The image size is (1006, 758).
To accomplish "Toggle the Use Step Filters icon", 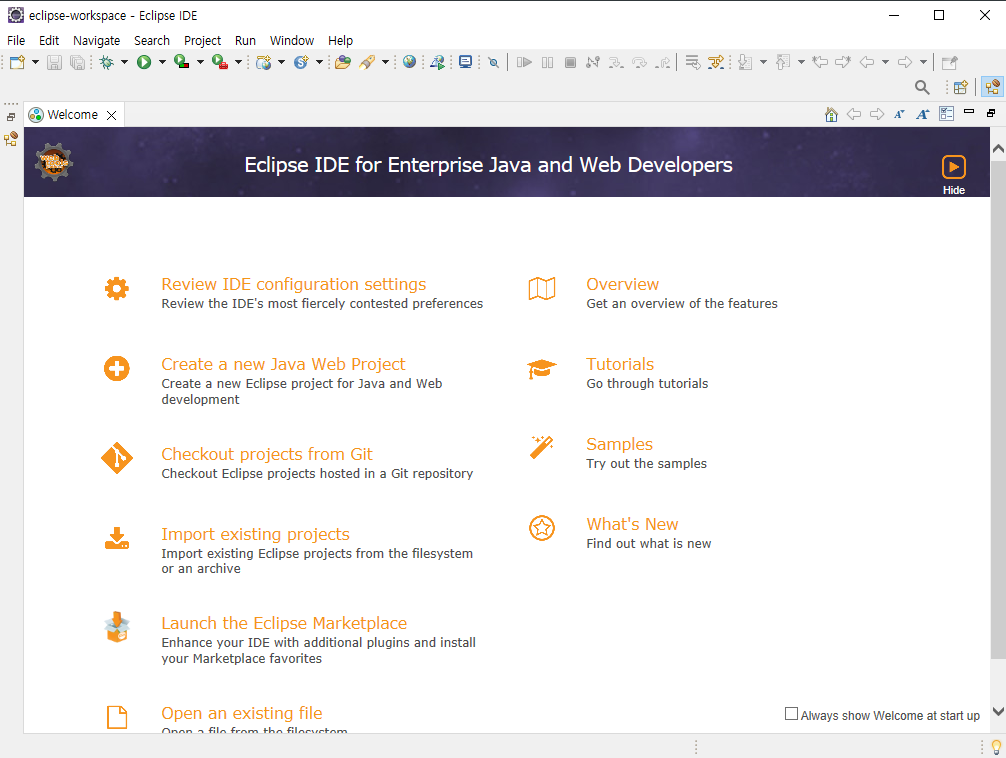I will (715, 62).
